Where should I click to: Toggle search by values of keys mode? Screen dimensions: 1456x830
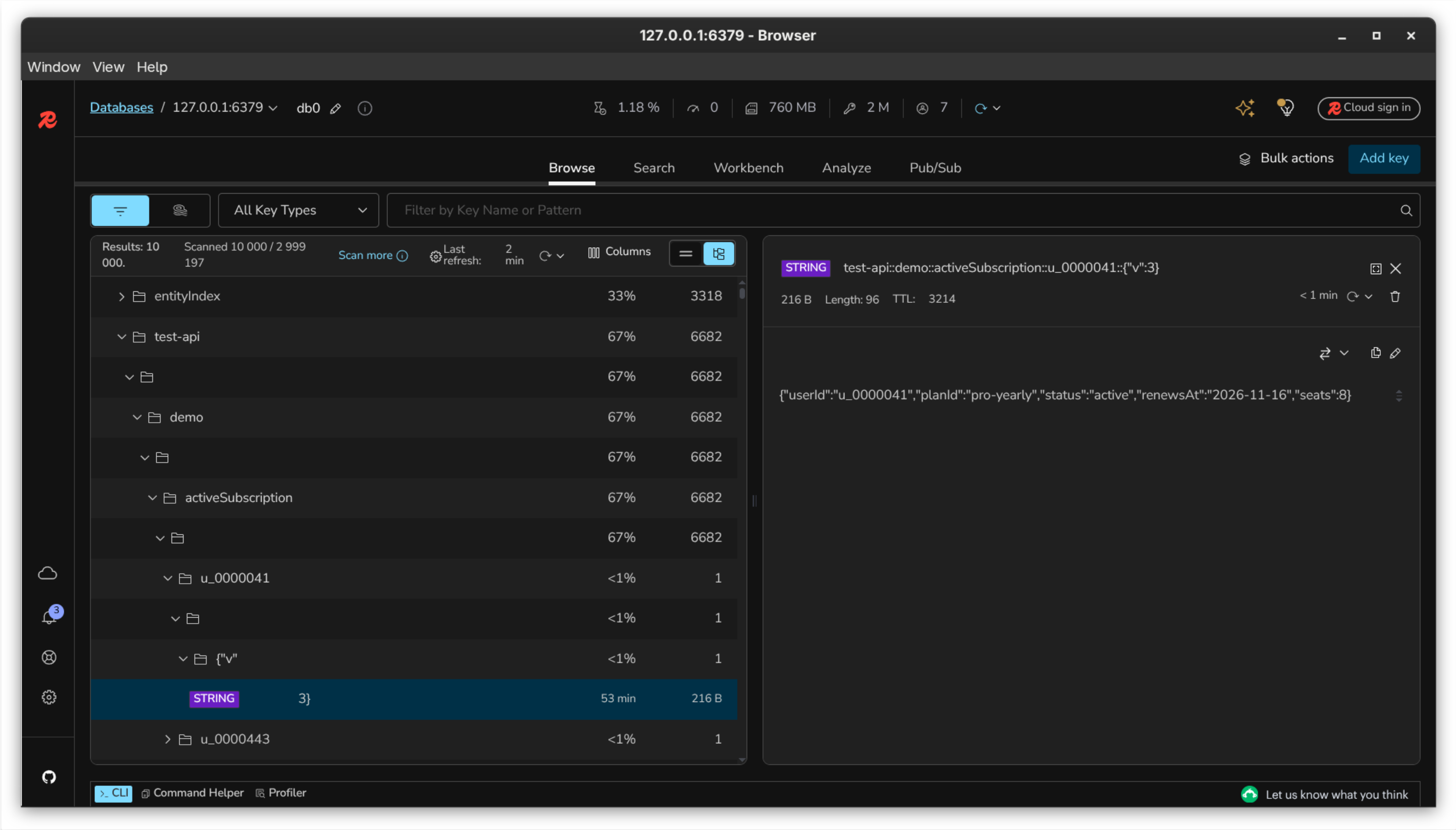click(180, 210)
